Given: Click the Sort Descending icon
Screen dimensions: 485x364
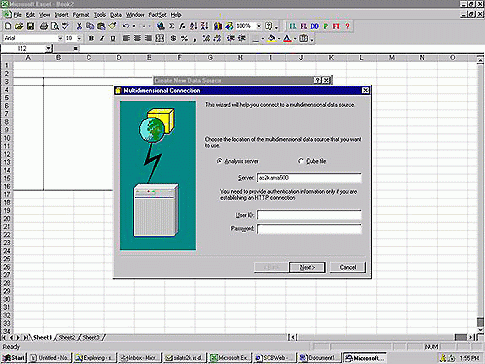Looking at the screenshot, I should click(x=204, y=26).
